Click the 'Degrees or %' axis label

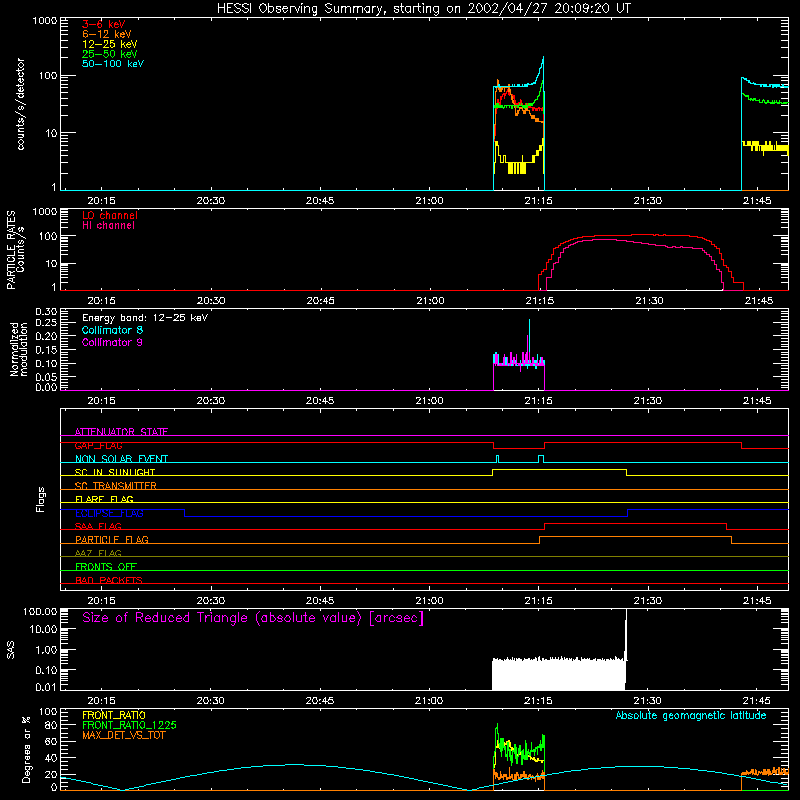click(x=27, y=749)
